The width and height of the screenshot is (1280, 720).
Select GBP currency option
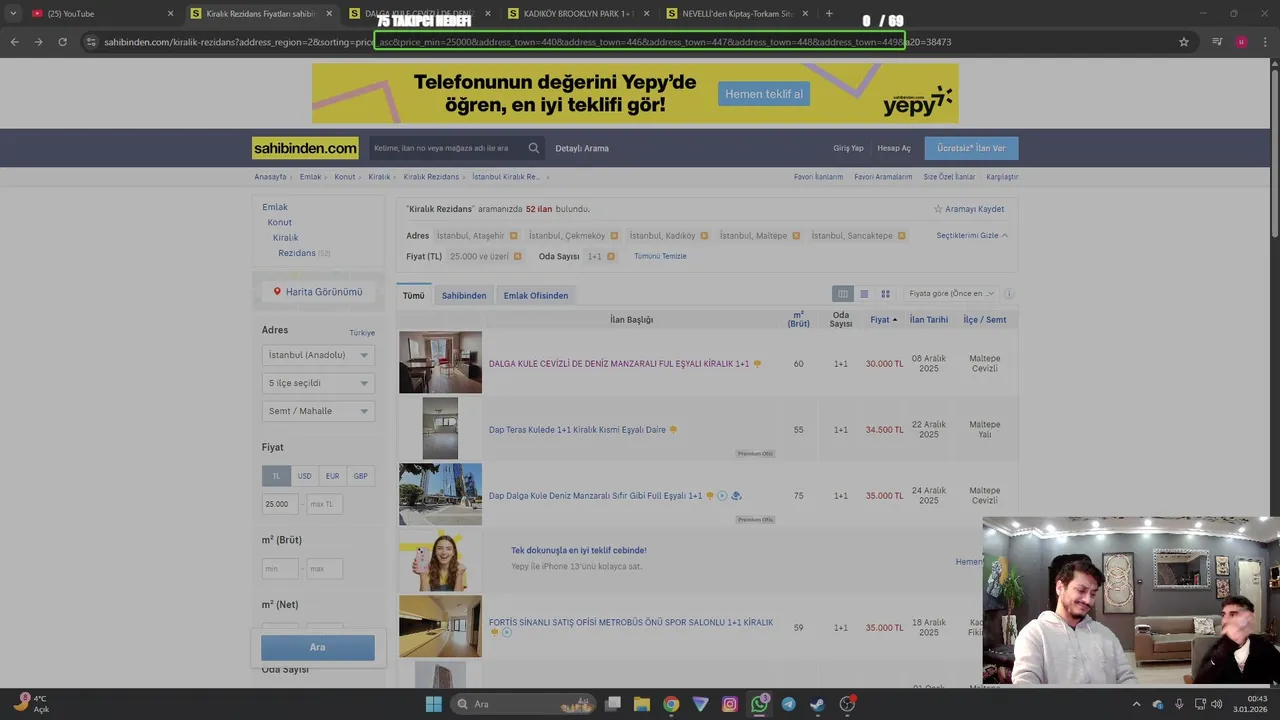click(360, 476)
